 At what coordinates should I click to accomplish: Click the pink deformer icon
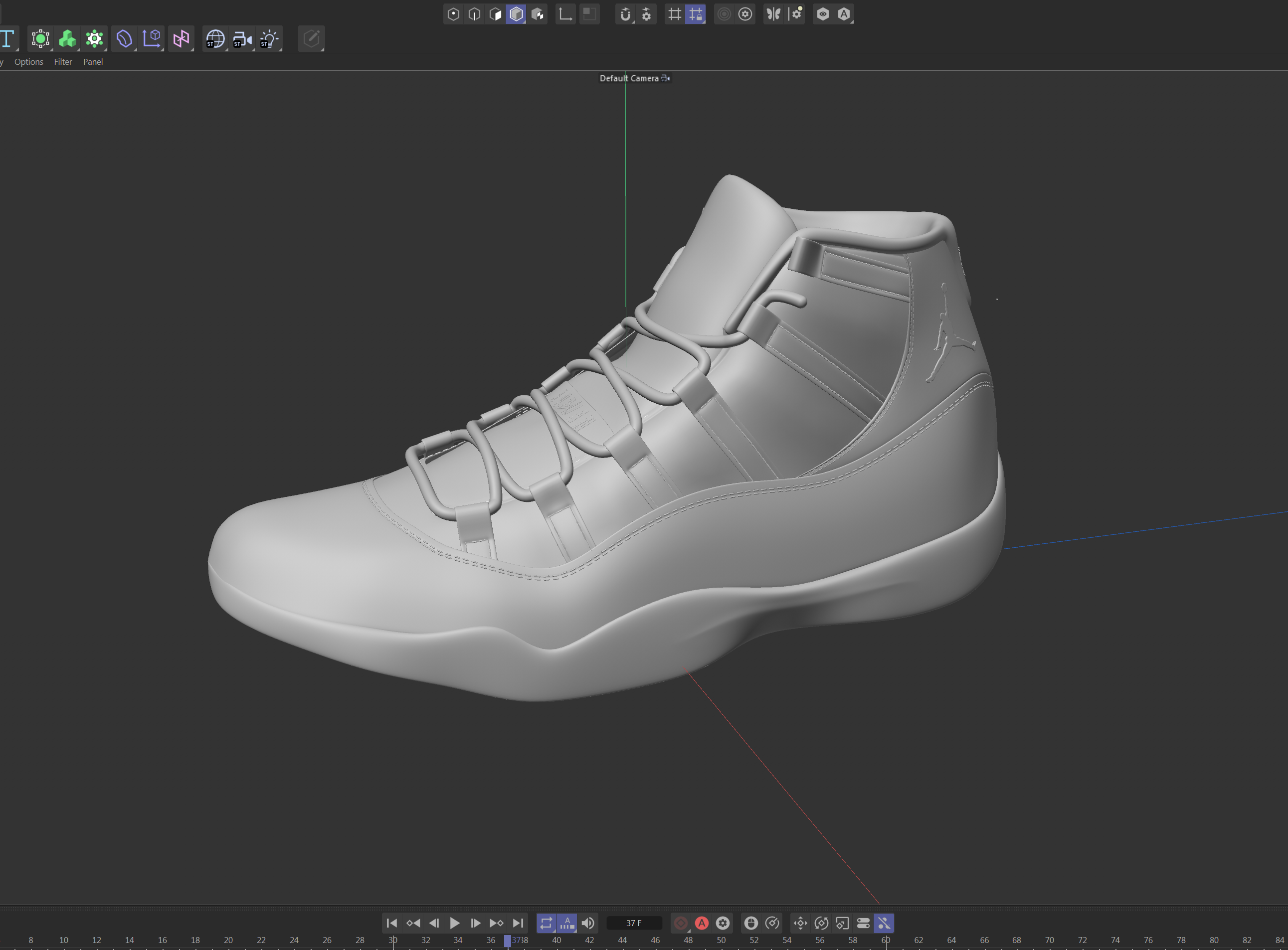click(x=181, y=39)
